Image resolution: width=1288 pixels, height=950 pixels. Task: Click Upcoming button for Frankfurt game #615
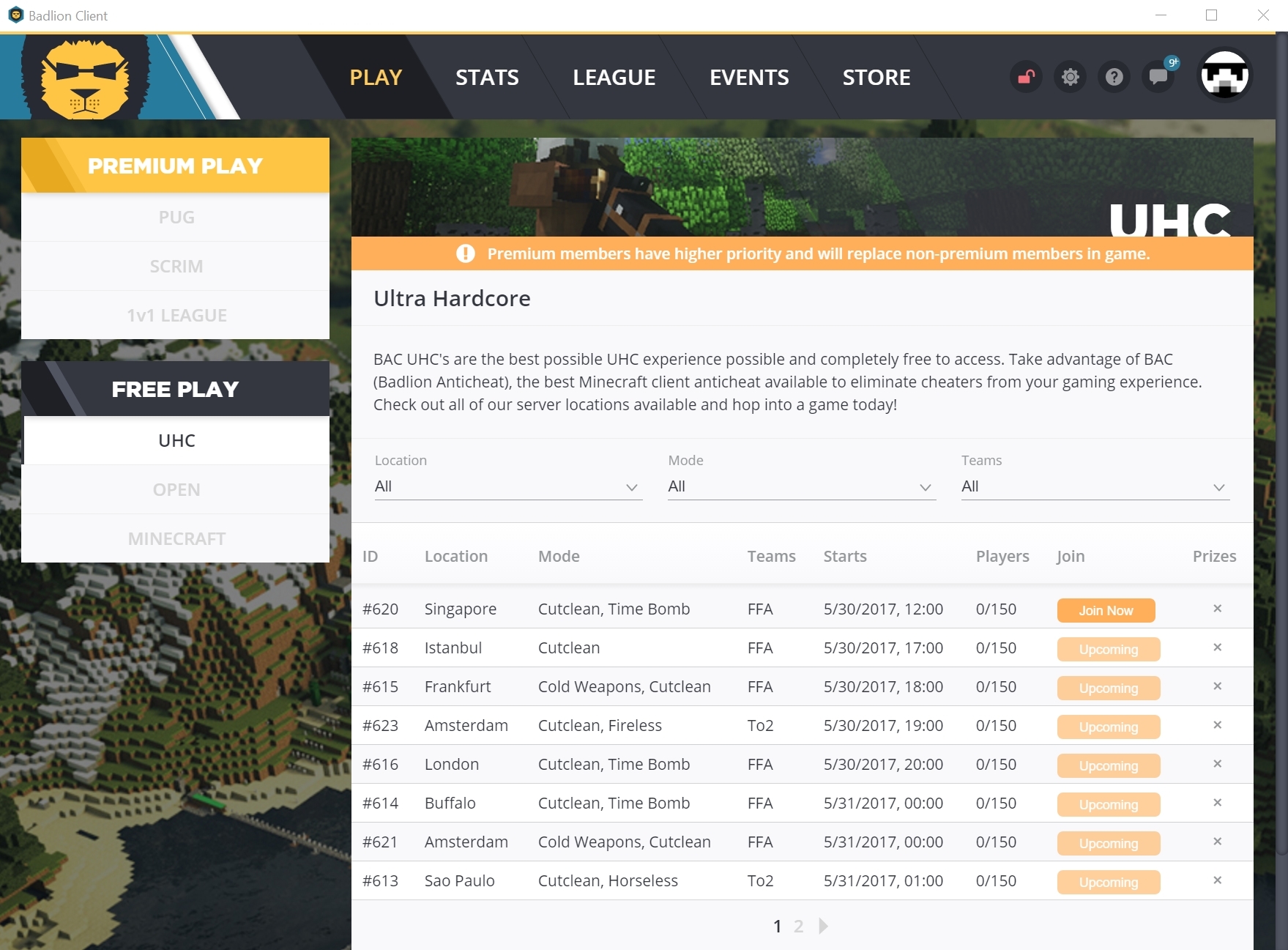[1109, 688]
